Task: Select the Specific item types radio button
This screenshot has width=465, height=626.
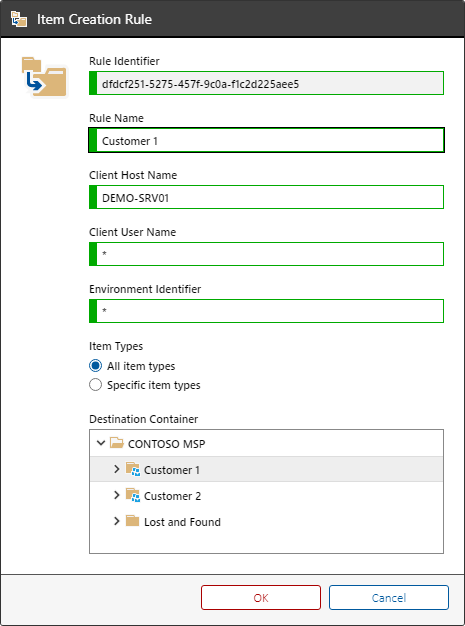Action: click(95, 385)
